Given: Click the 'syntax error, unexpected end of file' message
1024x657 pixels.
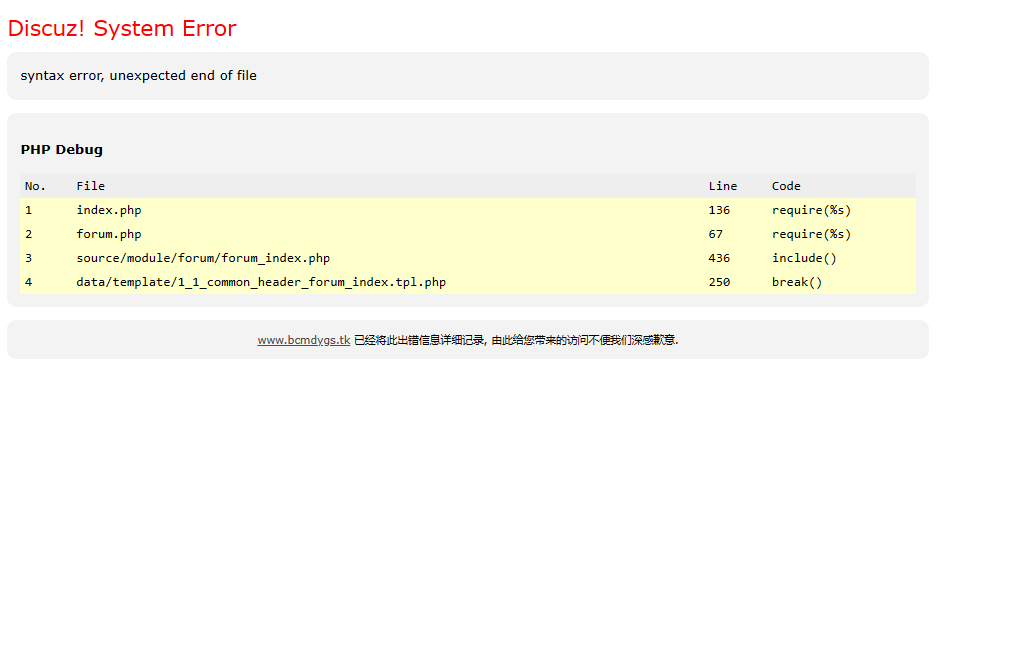Looking at the screenshot, I should click(x=138, y=75).
